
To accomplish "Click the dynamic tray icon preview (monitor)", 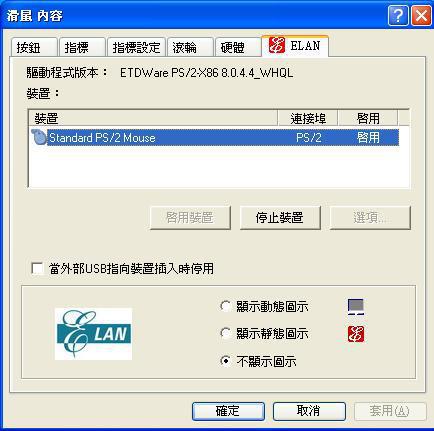I will [x=356, y=307].
